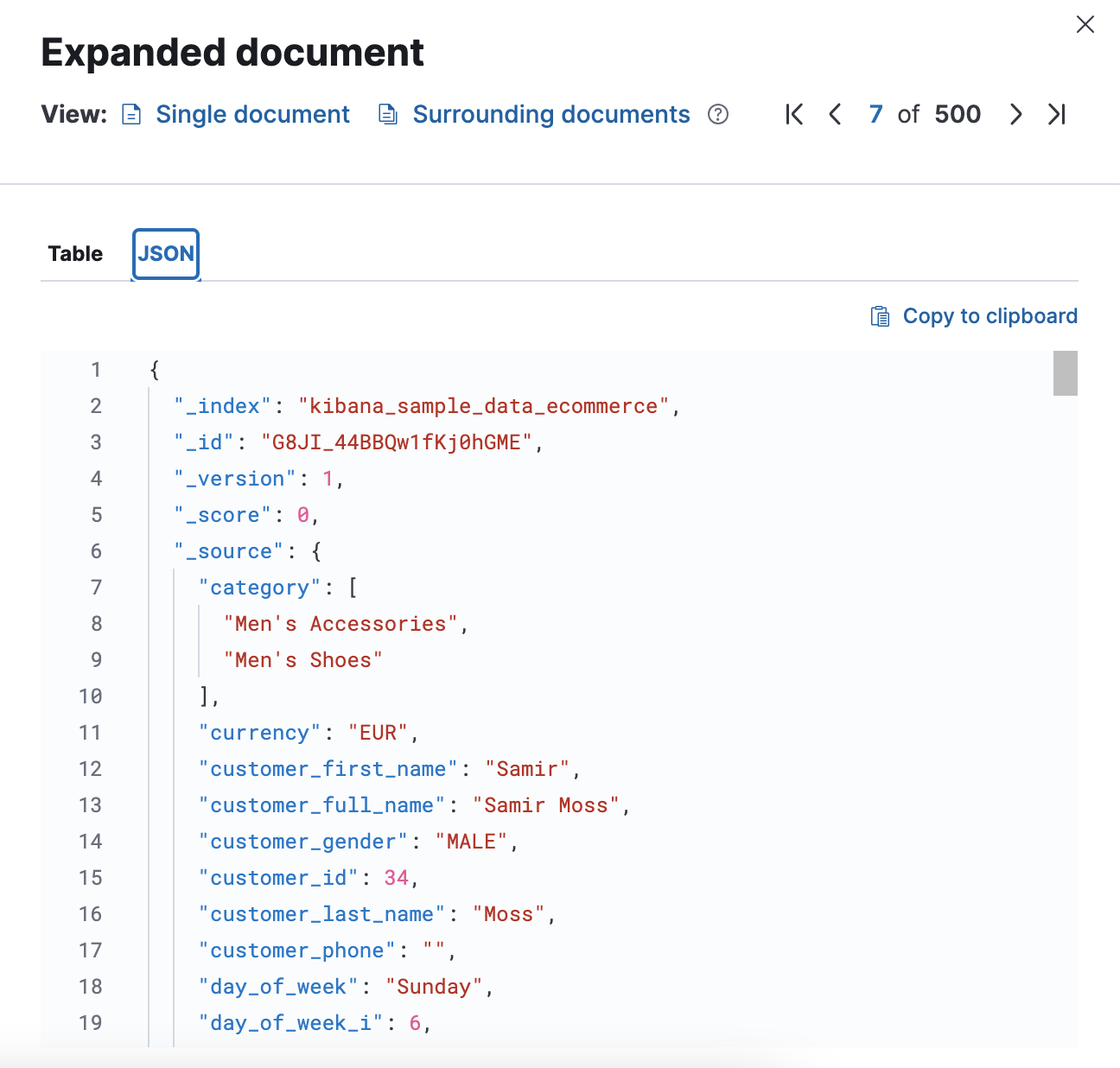Screen dimensions: 1120x1068
Task: Click the "_index" key on line 2
Action: tap(223, 406)
